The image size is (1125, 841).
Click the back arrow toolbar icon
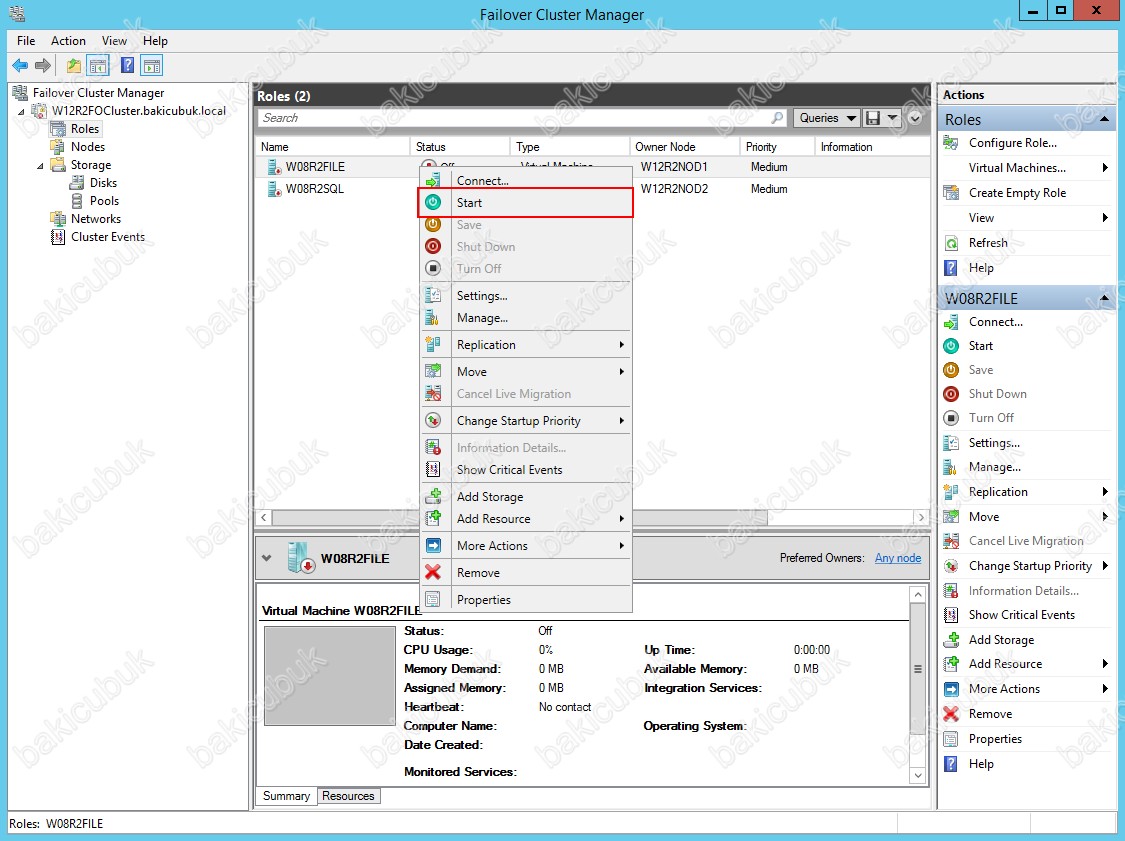(x=20, y=66)
